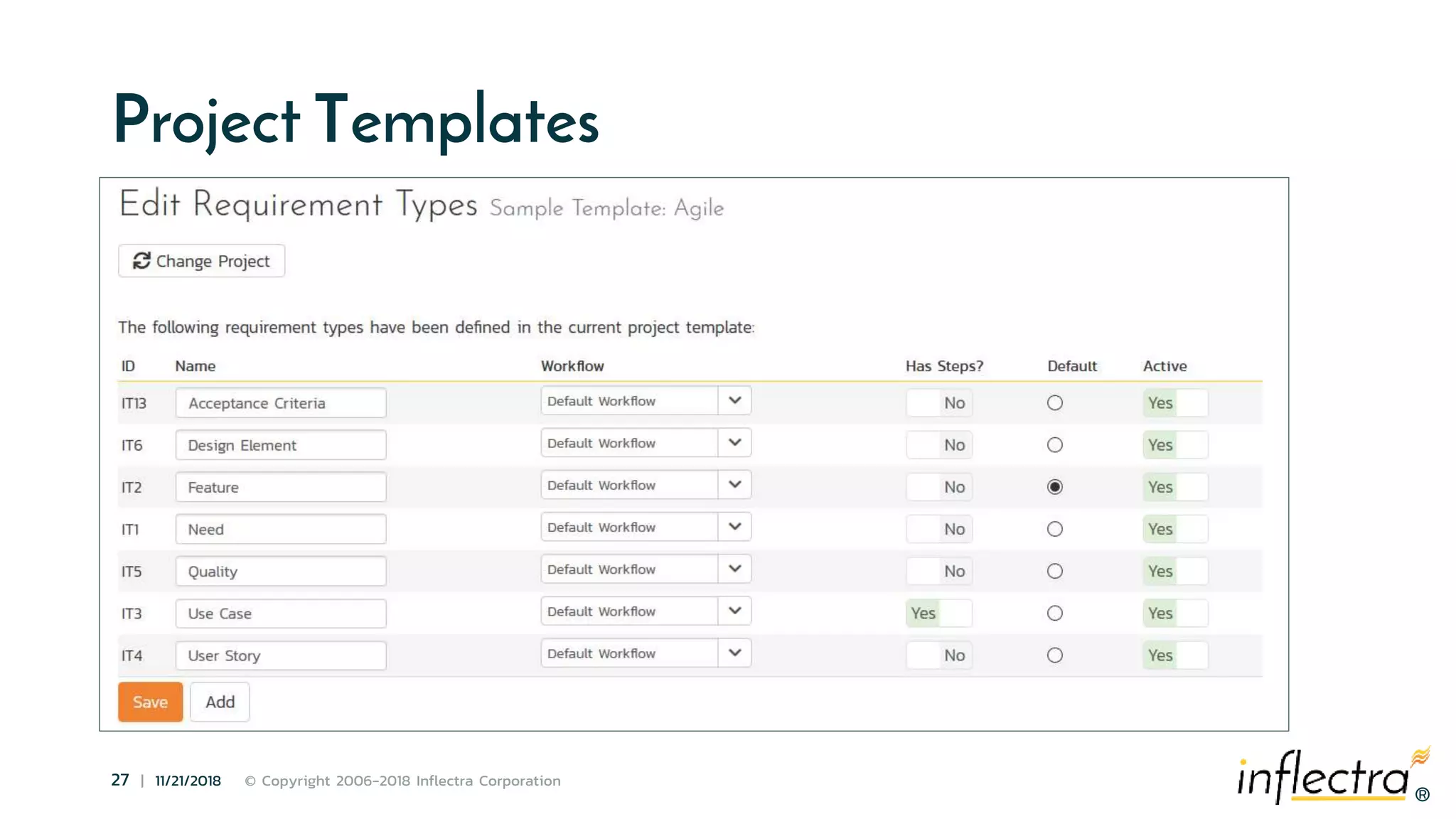Click the Add button
This screenshot has width=1456, height=819.
[220, 702]
